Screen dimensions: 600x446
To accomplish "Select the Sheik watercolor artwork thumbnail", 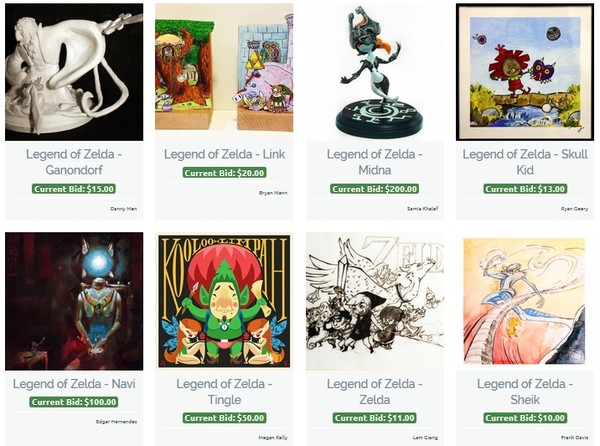I will coord(525,301).
